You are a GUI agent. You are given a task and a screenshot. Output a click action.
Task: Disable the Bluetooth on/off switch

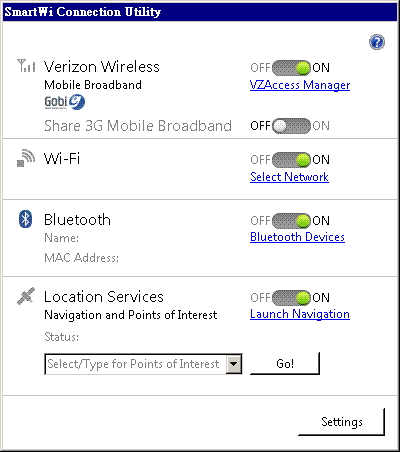coord(291,221)
